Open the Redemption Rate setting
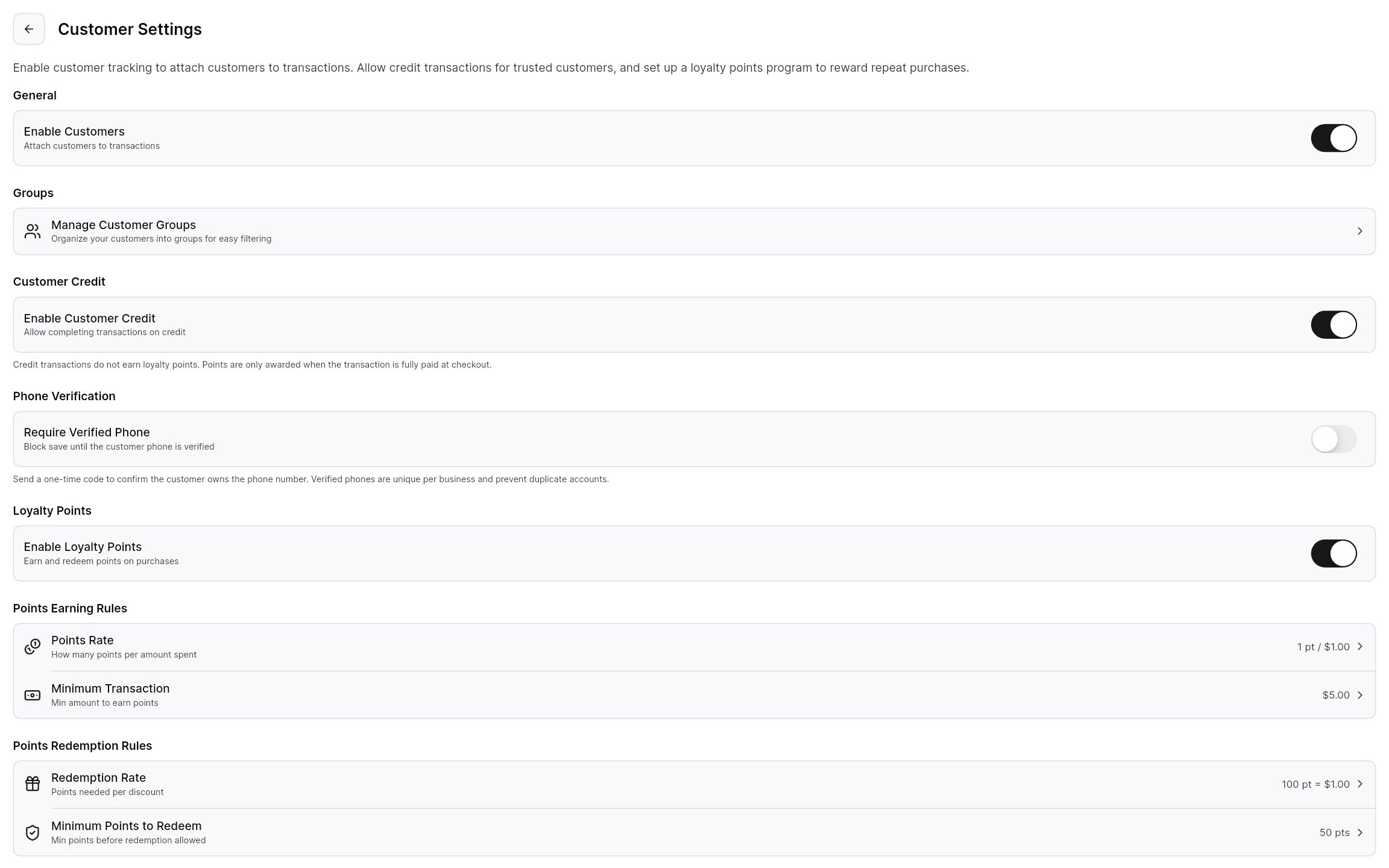This screenshot has height=868, width=1389. click(694, 784)
